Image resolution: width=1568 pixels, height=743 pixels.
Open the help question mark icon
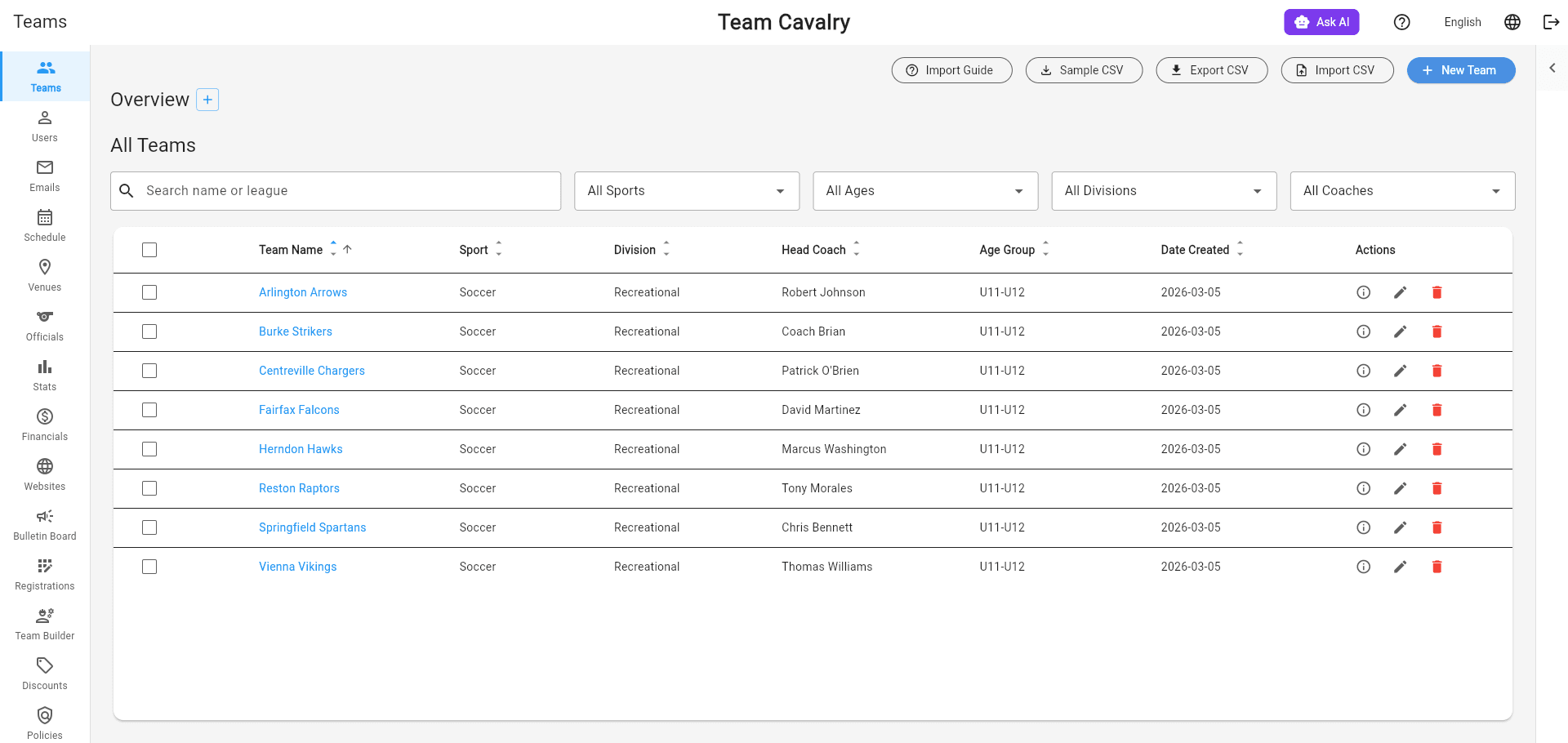[1401, 22]
